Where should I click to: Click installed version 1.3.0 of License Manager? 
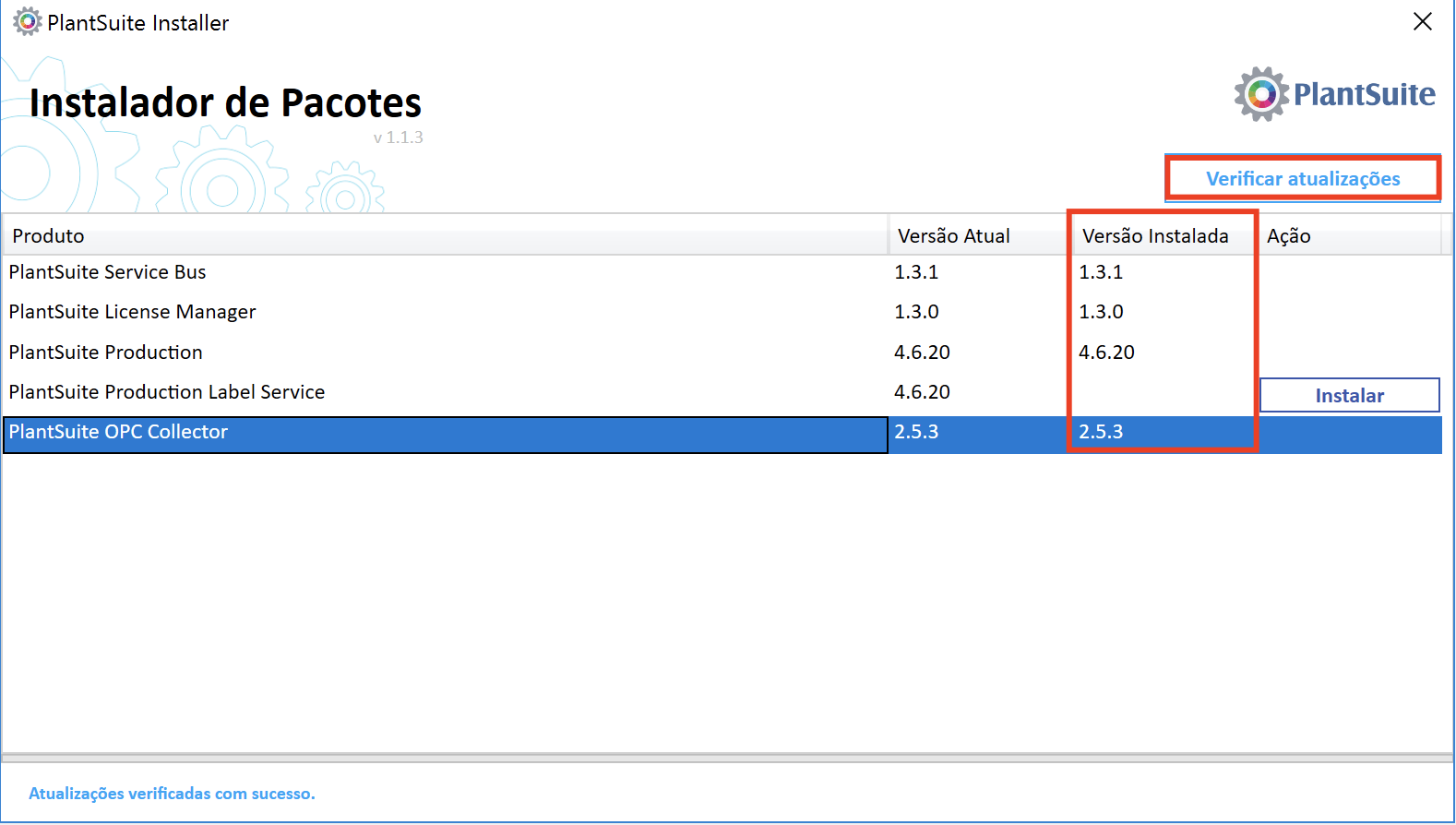[x=1101, y=312]
